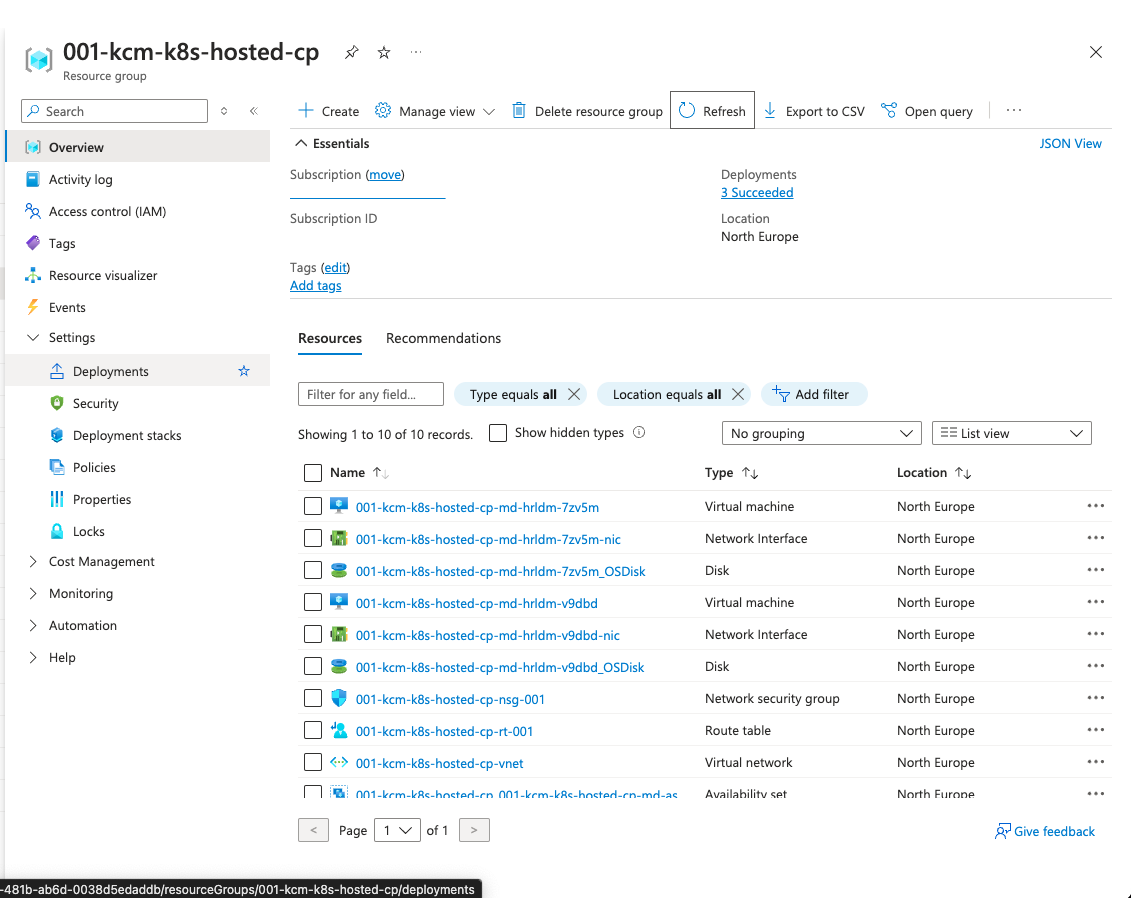
Task: Open the No grouping dropdown
Action: [821, 433]
